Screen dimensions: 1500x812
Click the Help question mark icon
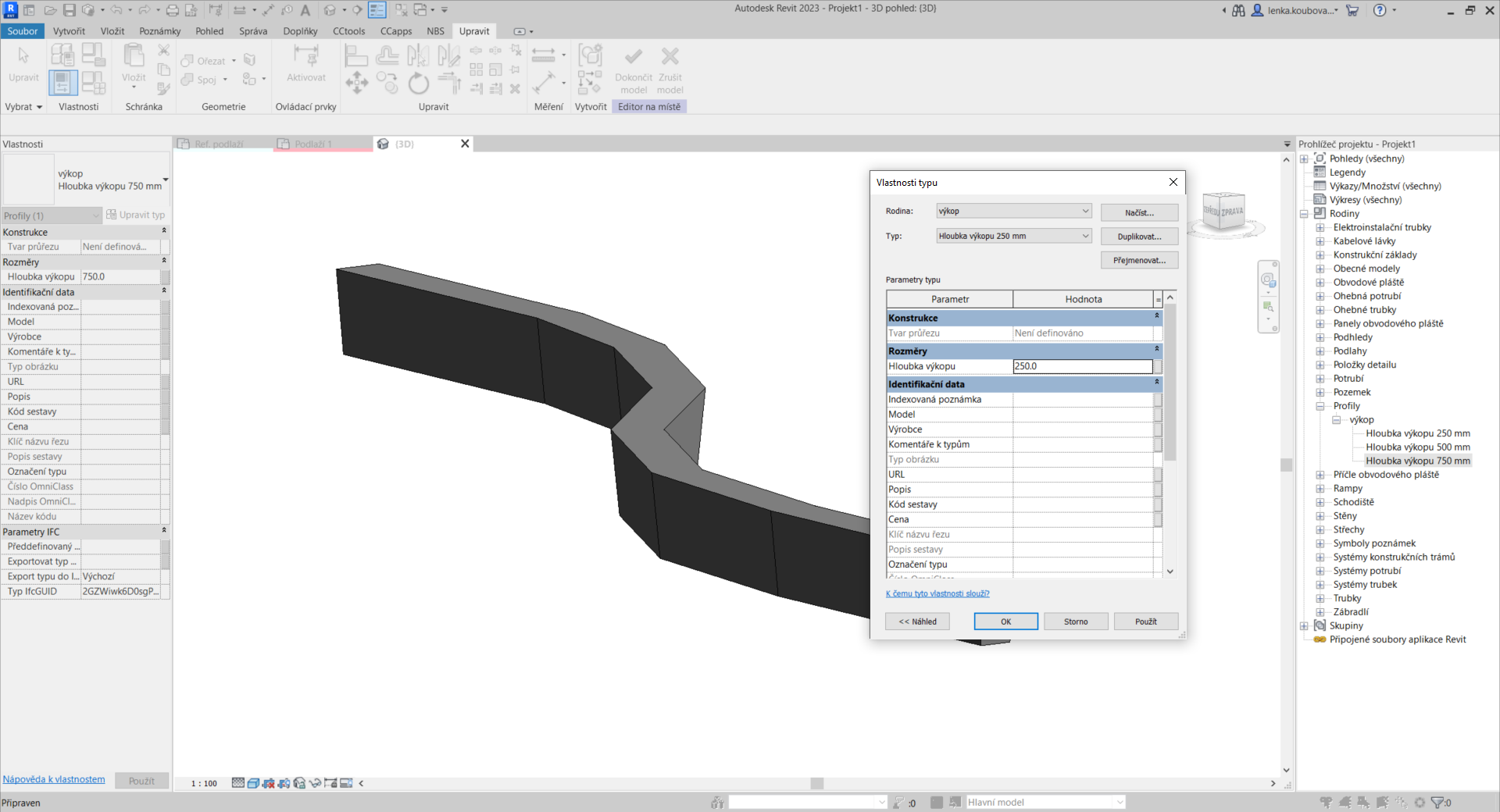point(1380,10)
